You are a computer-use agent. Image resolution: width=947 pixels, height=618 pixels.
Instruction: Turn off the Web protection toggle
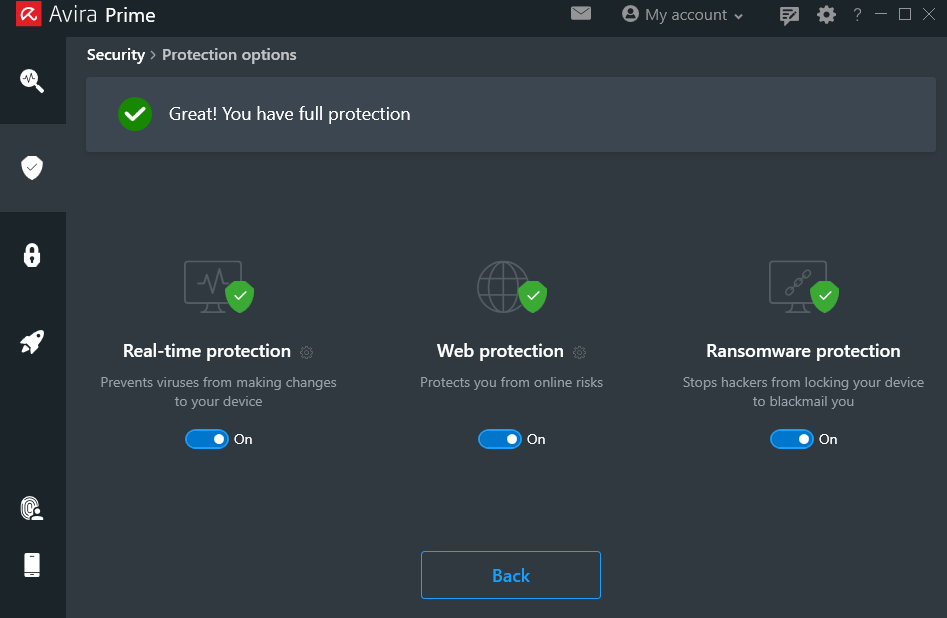500,439
